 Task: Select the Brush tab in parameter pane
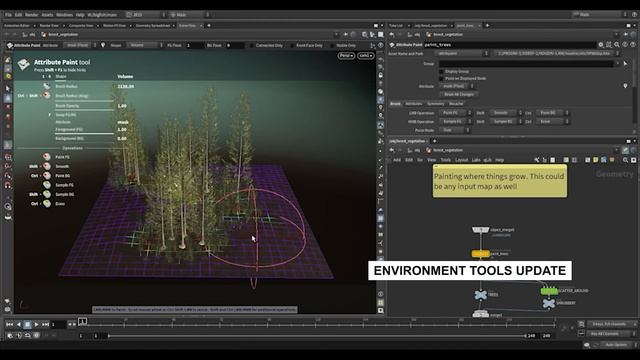[x=395, y=104]
